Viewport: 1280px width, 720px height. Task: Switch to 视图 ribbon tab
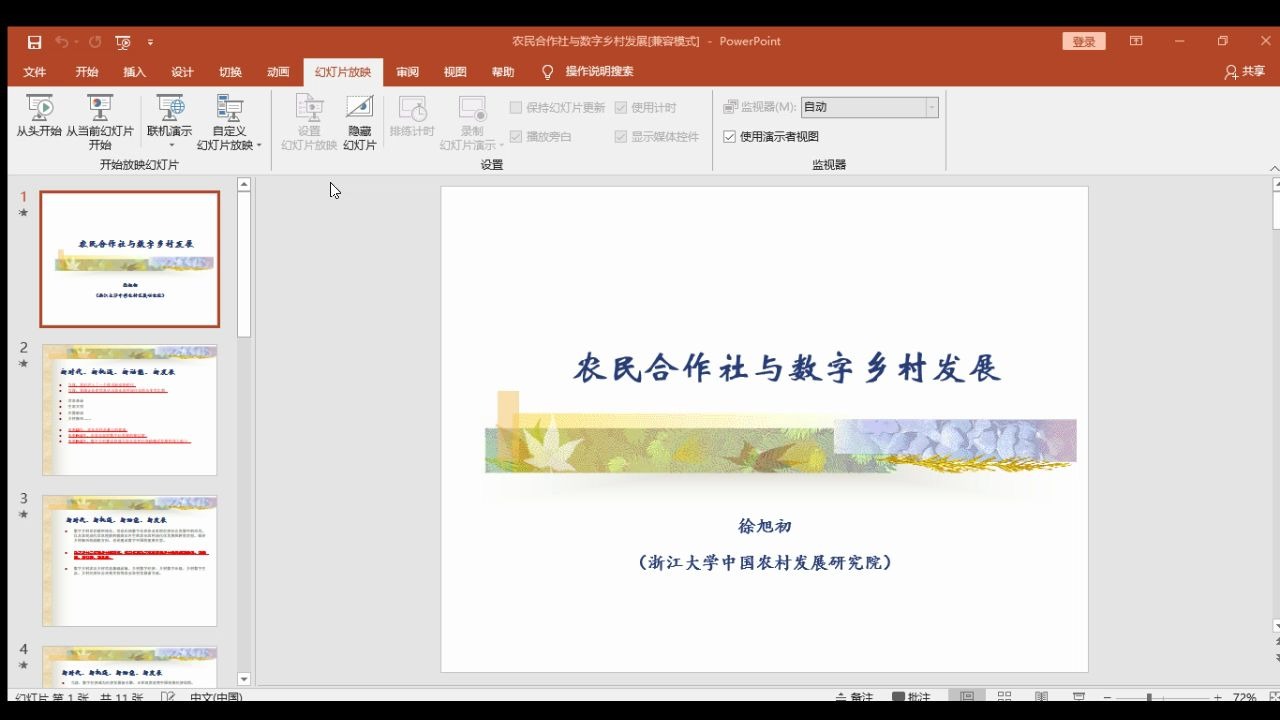(455, 72)
